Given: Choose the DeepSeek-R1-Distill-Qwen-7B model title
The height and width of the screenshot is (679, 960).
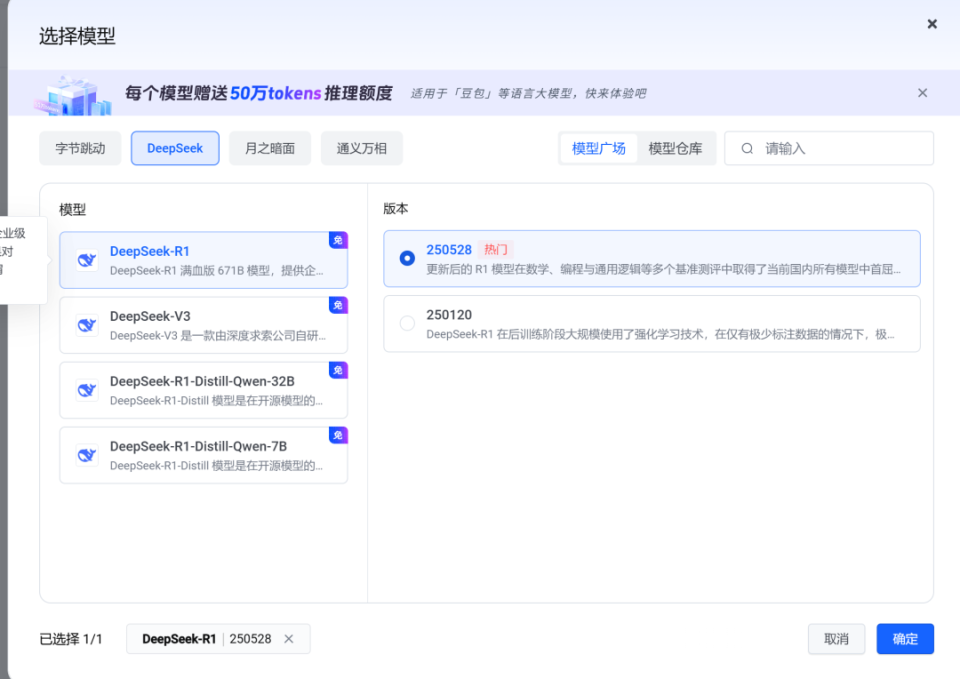Looking at the screenshot, I should (x=198, y=446).
